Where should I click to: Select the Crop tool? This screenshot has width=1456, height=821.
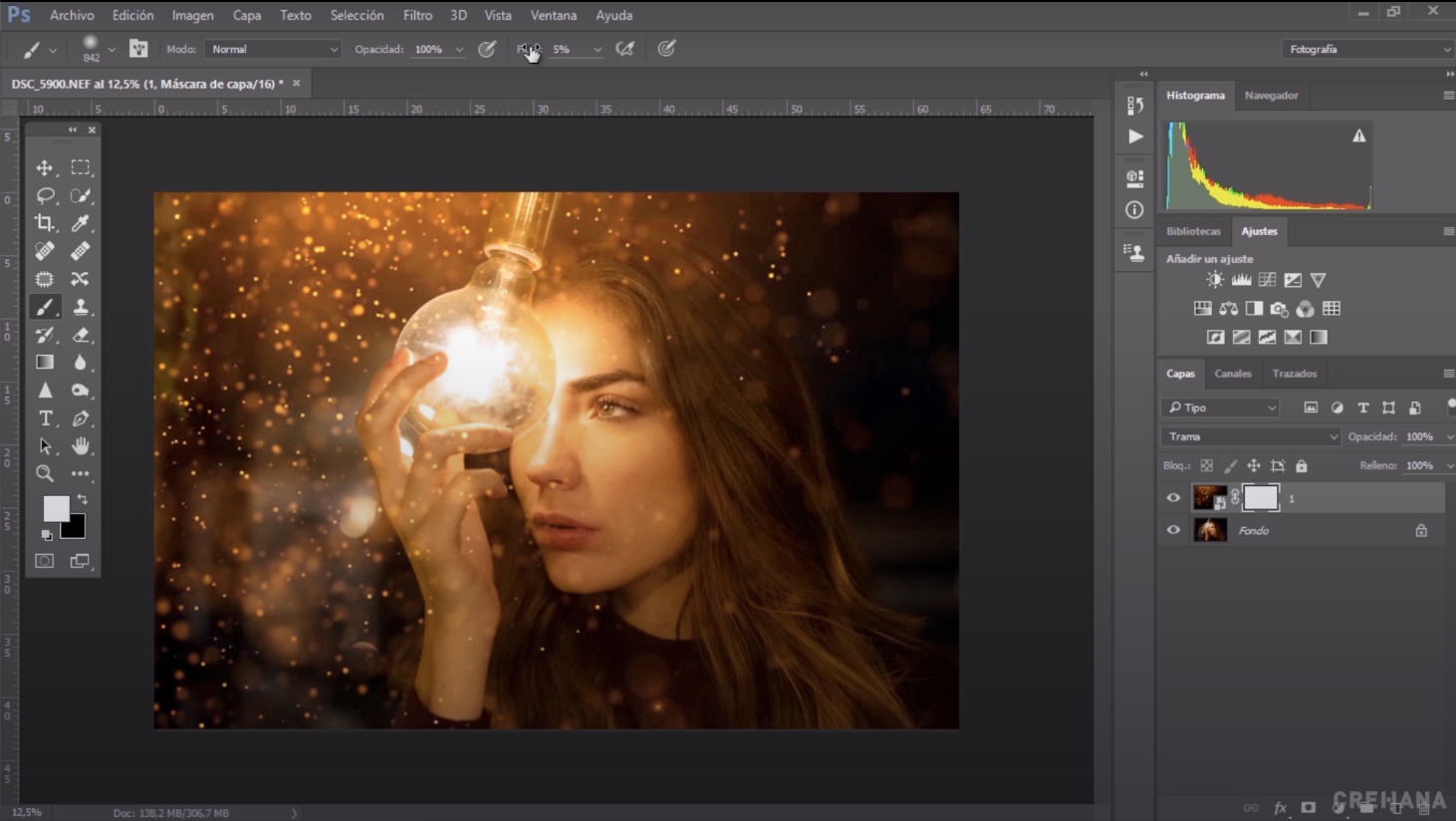point(45,223)
